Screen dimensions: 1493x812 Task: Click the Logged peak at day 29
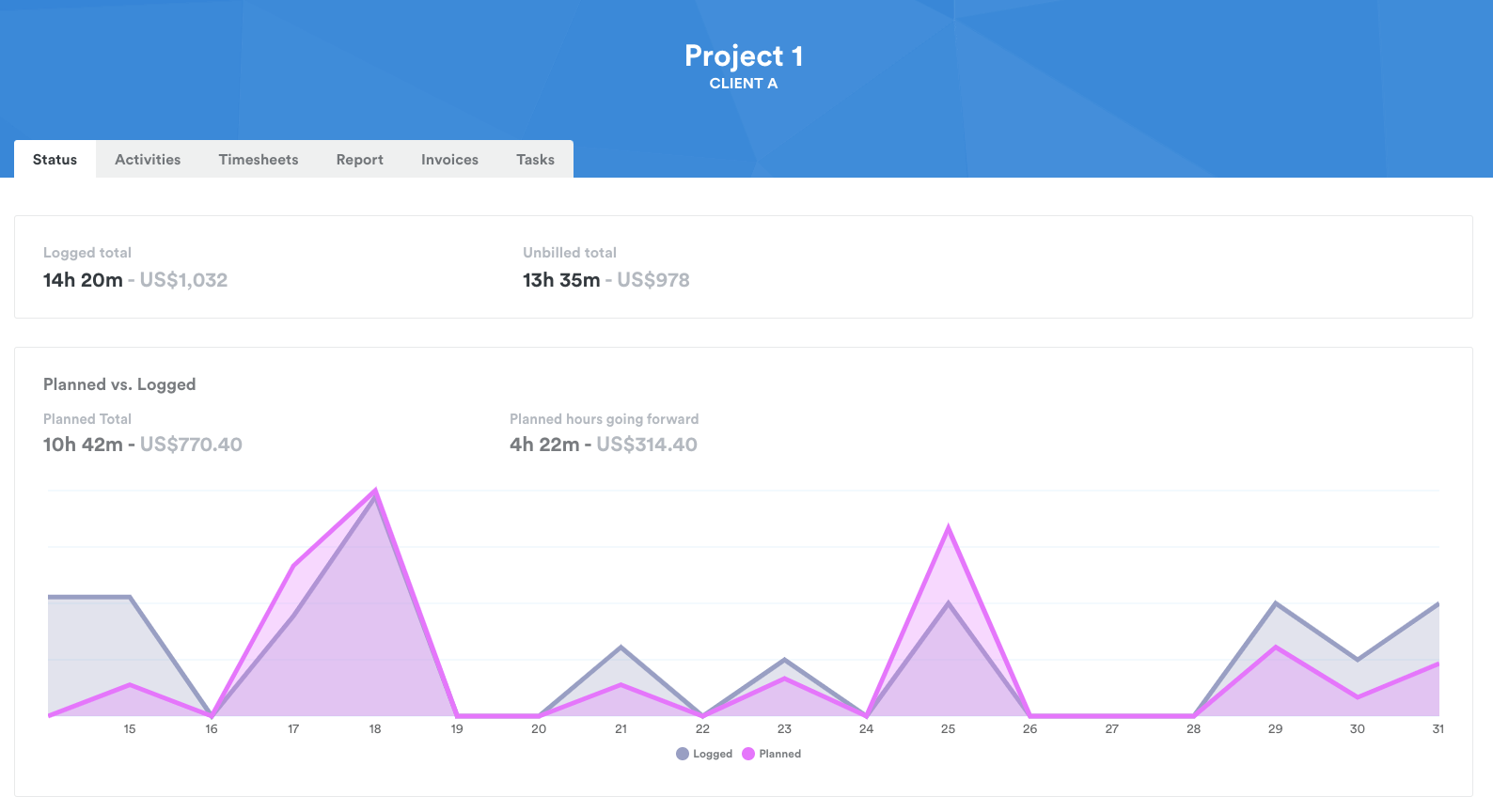point(1275,602)
